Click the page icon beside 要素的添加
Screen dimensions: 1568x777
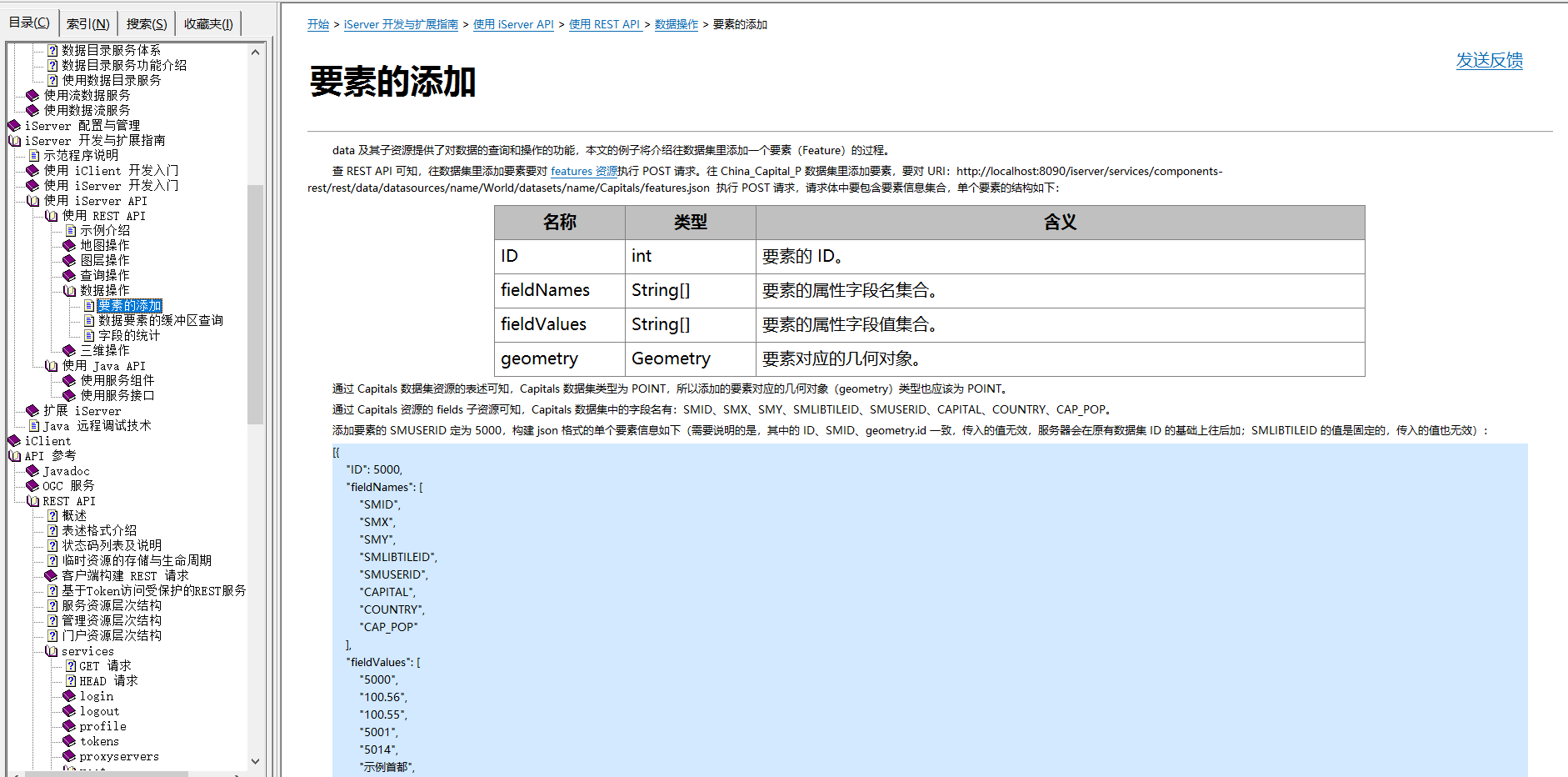click(x=89, y=306)
